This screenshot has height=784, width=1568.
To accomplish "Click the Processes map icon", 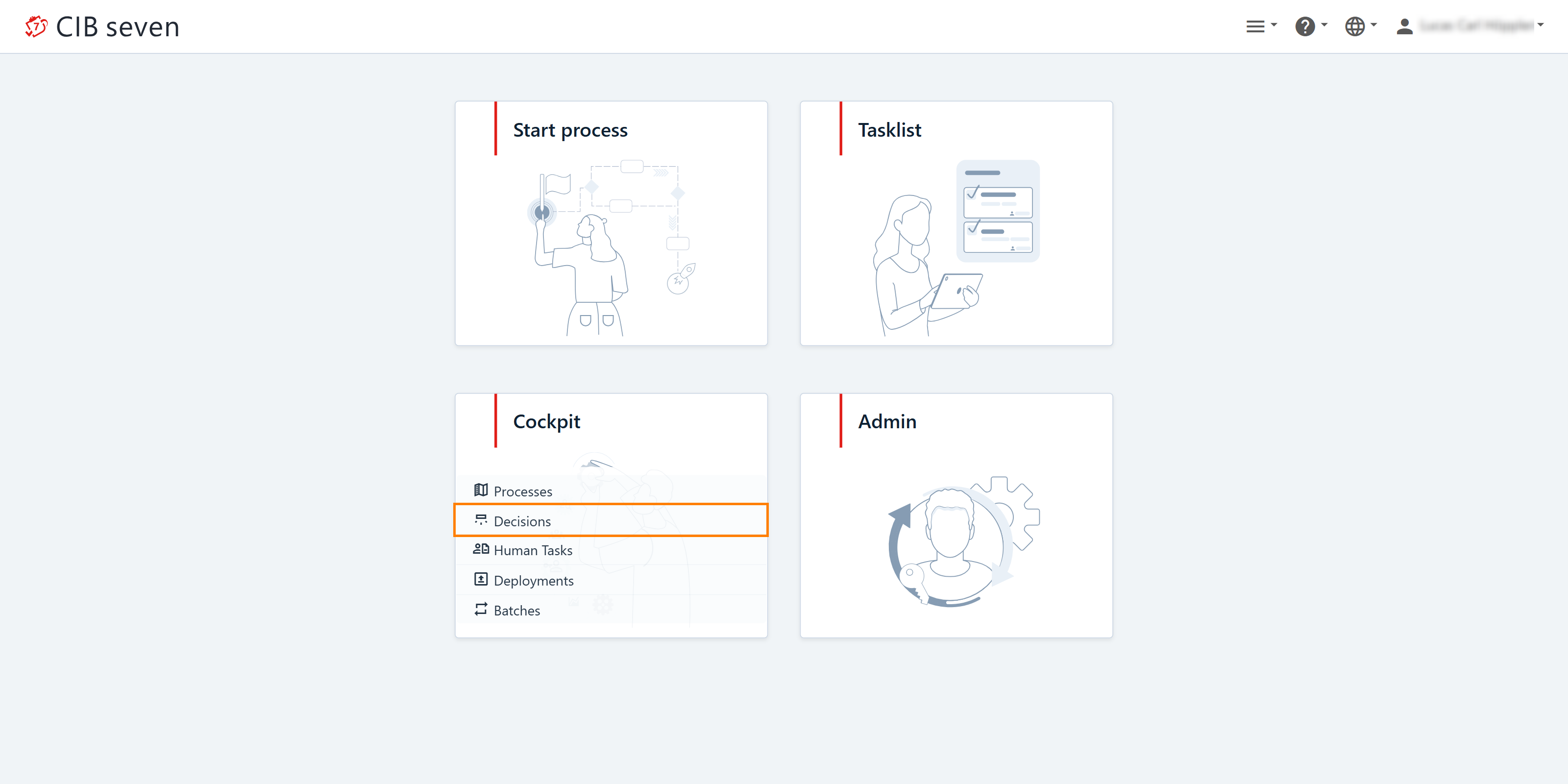I will pyautogui.click(x=481, y=490).
